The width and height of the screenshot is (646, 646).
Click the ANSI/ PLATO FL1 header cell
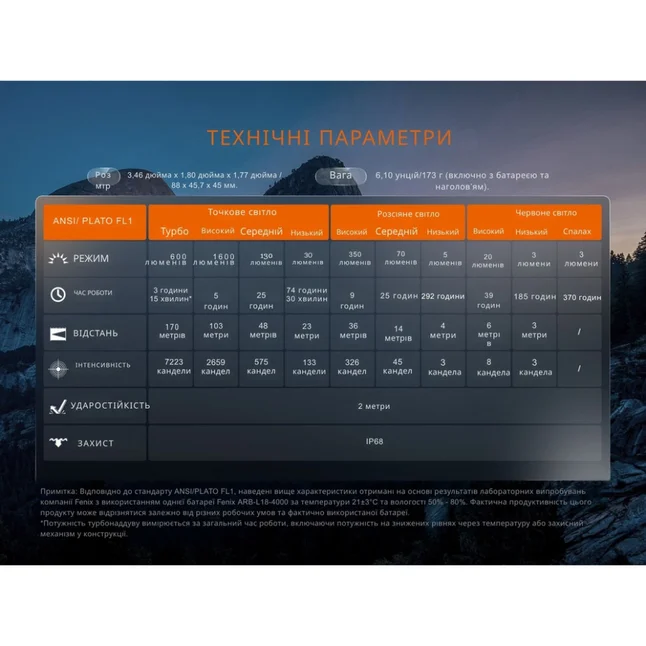[x=95, y=222]
